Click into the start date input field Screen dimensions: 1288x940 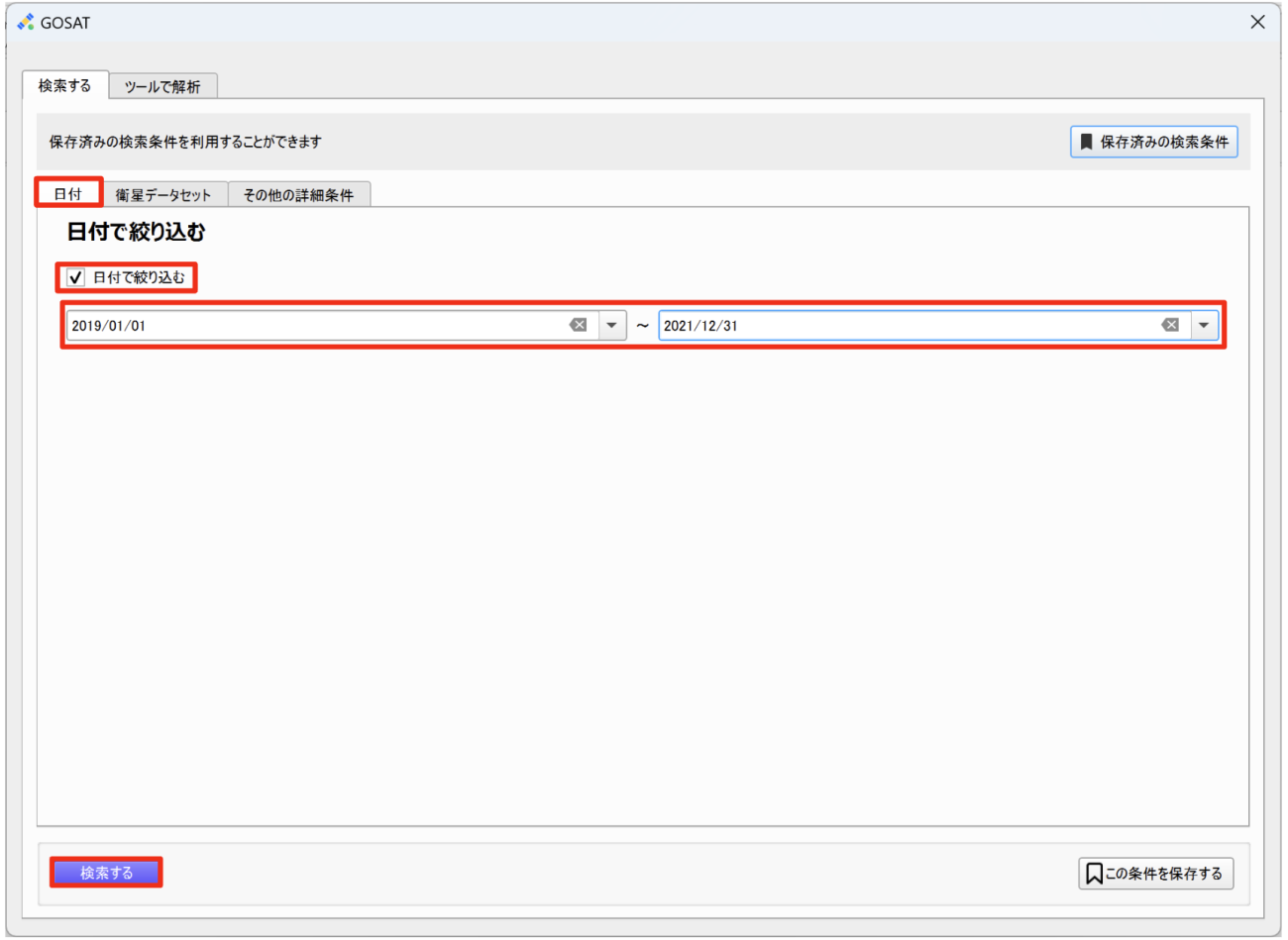click(317, 325)
